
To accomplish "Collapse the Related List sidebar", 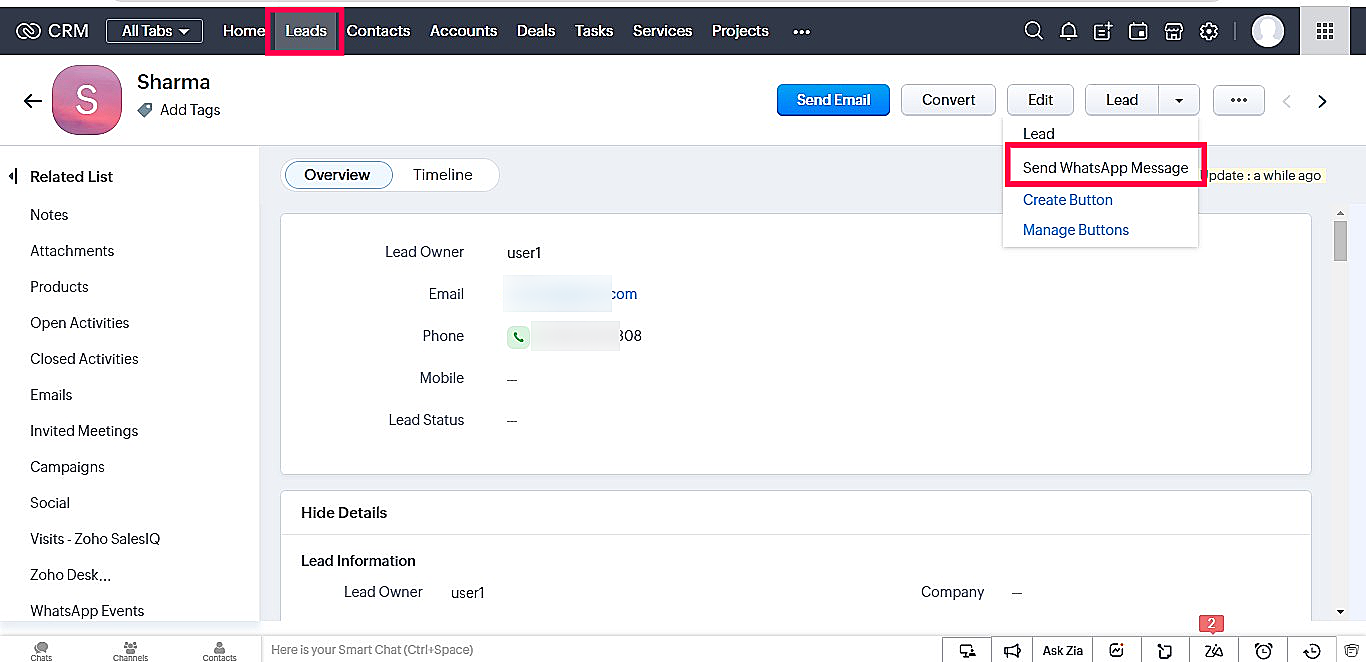I will (13, 177).
